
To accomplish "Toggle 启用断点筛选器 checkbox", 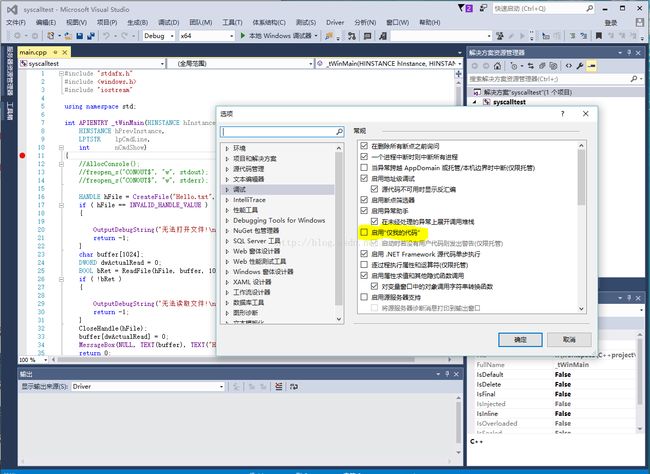I will [364, 200].
